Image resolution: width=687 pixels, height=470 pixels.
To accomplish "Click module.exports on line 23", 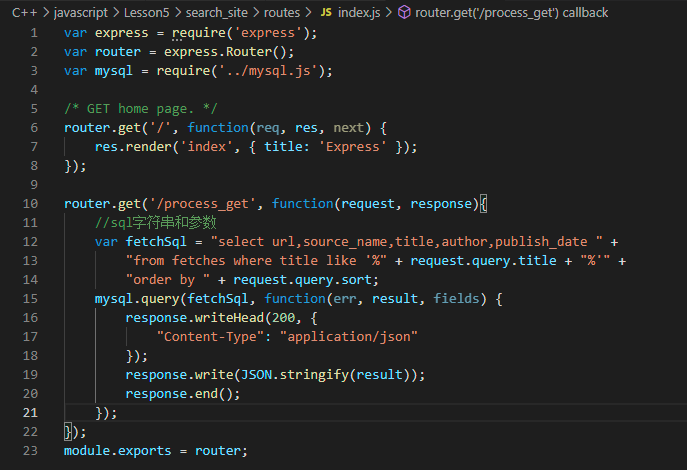I will (117, 451).
